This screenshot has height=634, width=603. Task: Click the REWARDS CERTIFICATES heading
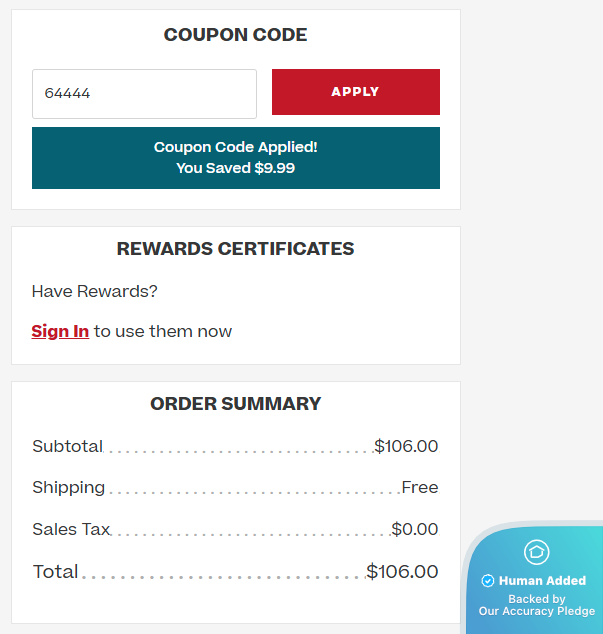236,249
